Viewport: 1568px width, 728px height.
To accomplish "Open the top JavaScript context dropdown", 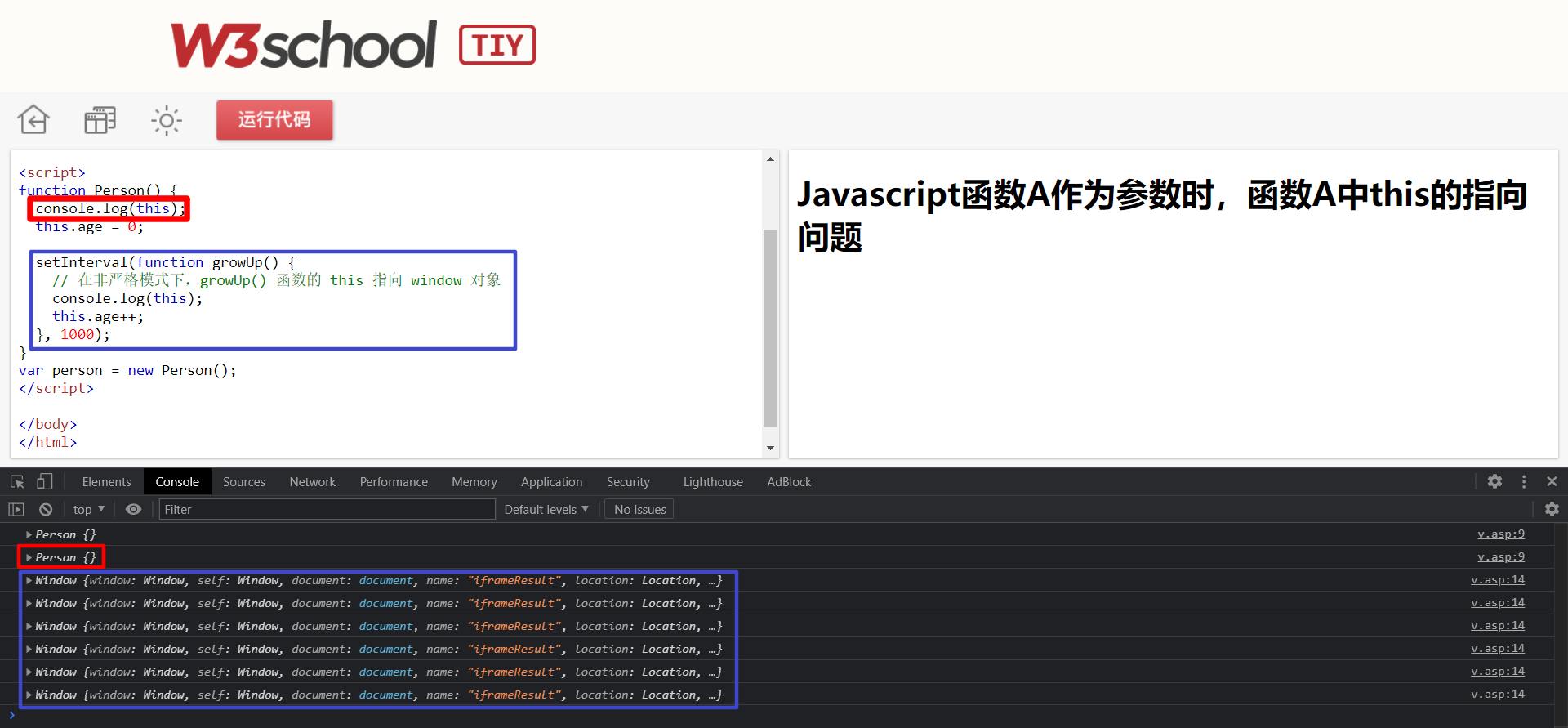I will coord(89,510).
